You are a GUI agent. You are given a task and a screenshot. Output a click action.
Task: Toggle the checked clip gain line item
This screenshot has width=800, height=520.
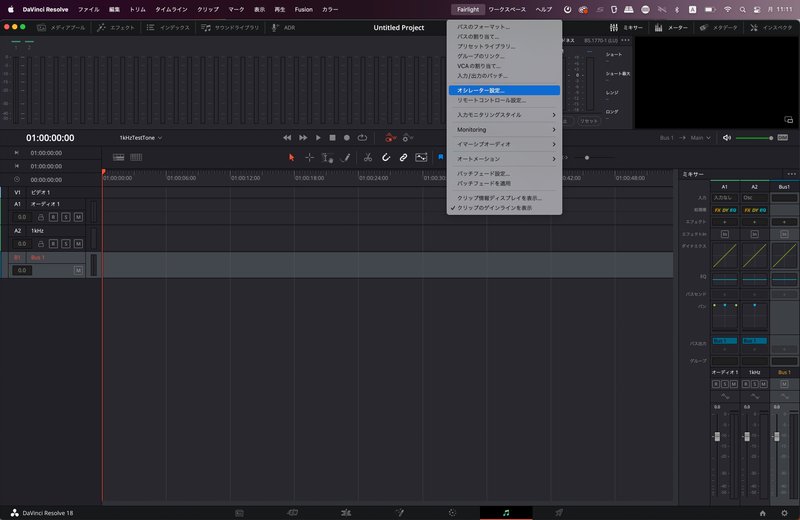(504, 208)
